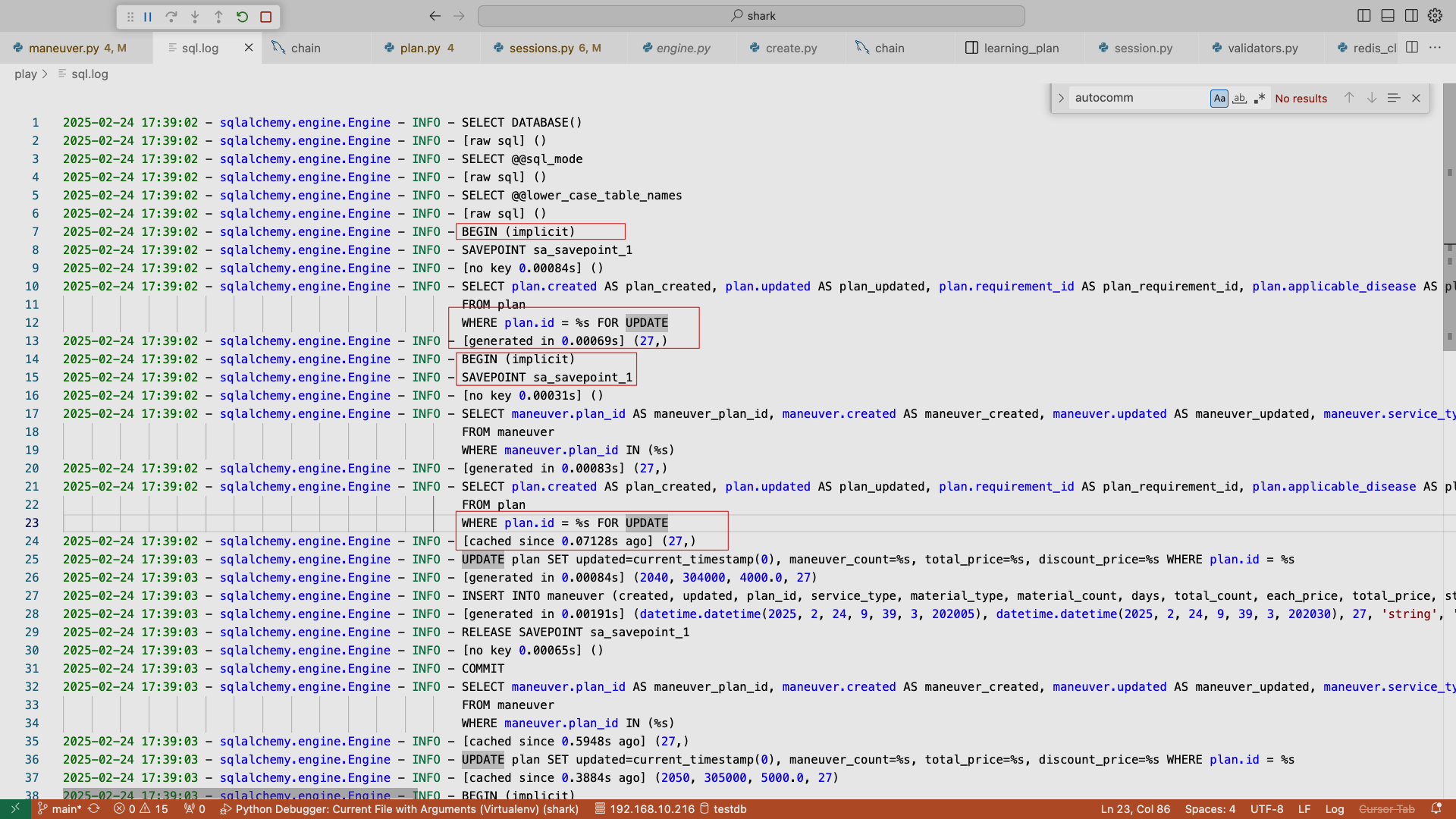Focus the find input containing 'autocomm'

(x=1138, y=98)
